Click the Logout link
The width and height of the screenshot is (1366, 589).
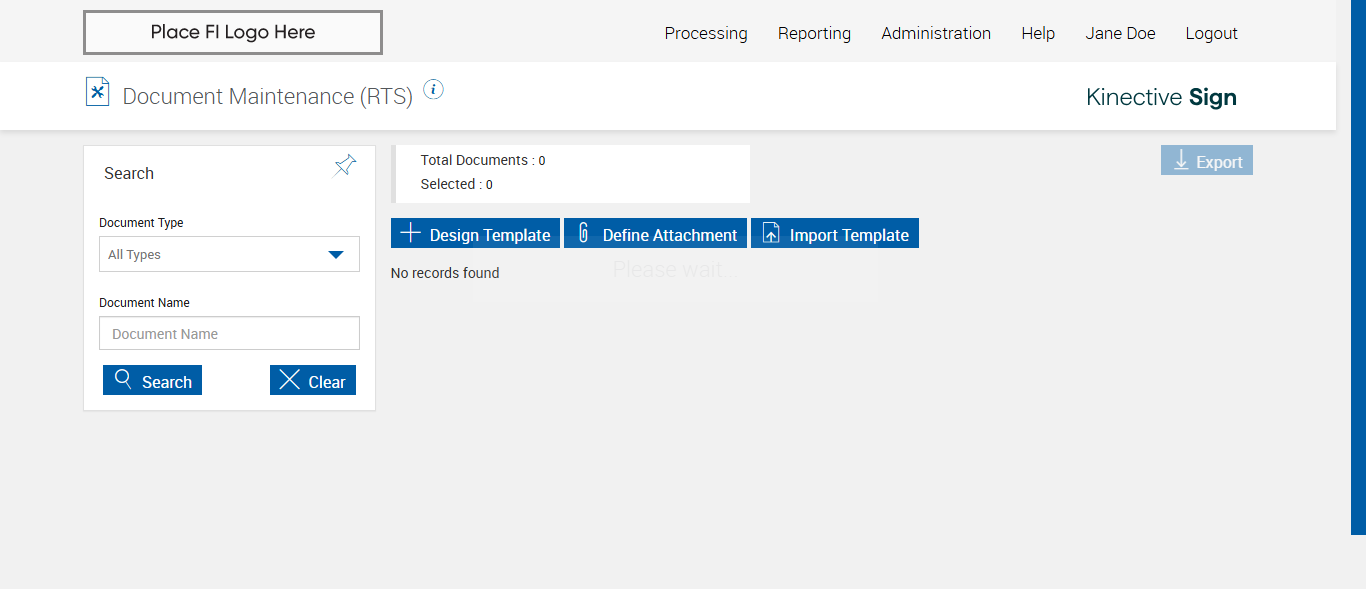click(1211, 33)
